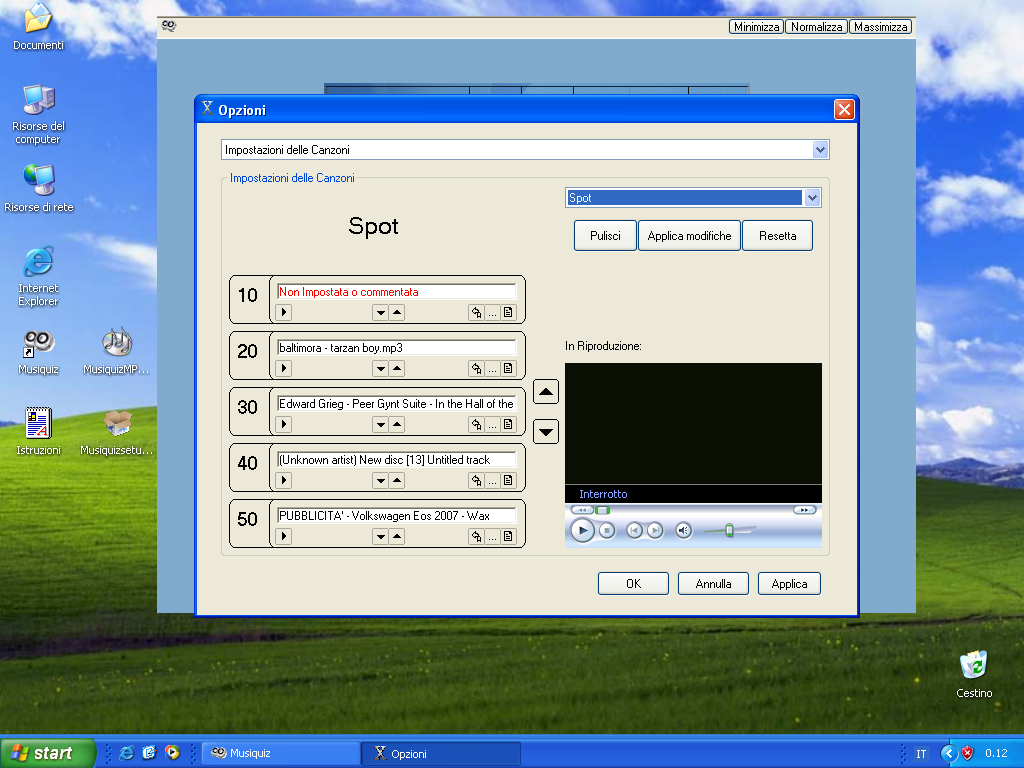
Task: Click the fast forward button in player
Action: click(804, 510)
